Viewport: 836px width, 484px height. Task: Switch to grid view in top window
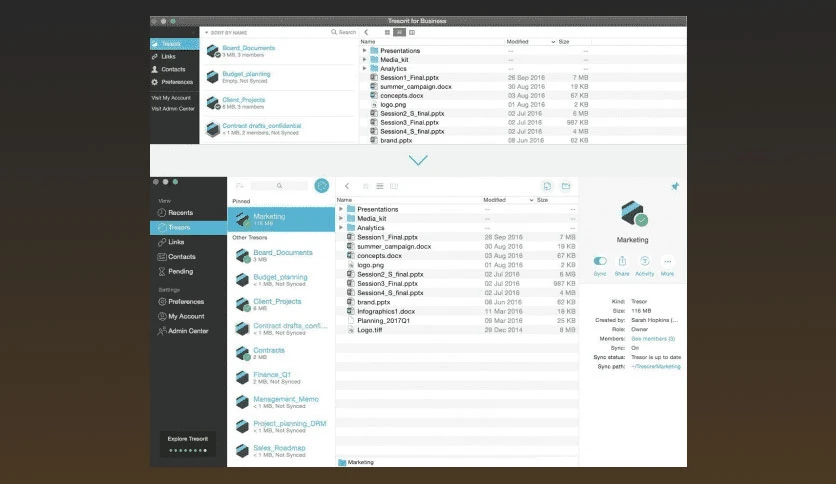coord(388,32)
